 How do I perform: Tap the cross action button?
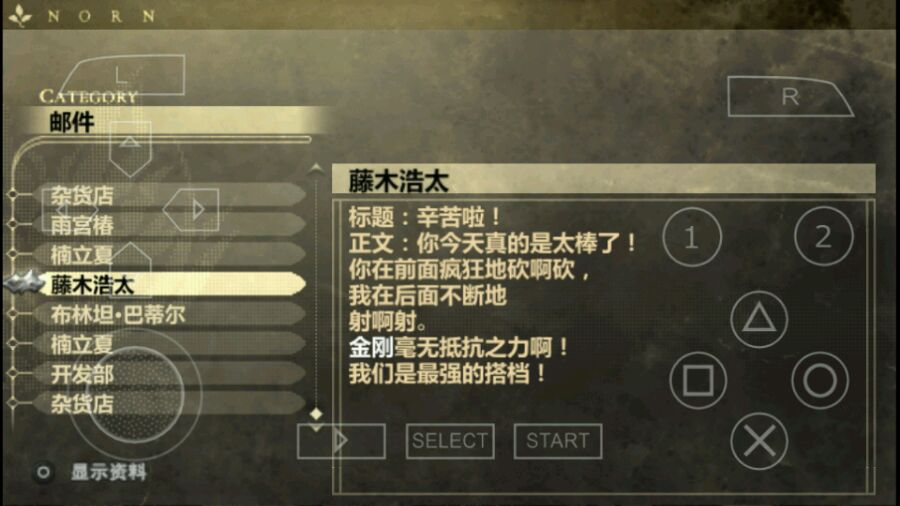759,441
